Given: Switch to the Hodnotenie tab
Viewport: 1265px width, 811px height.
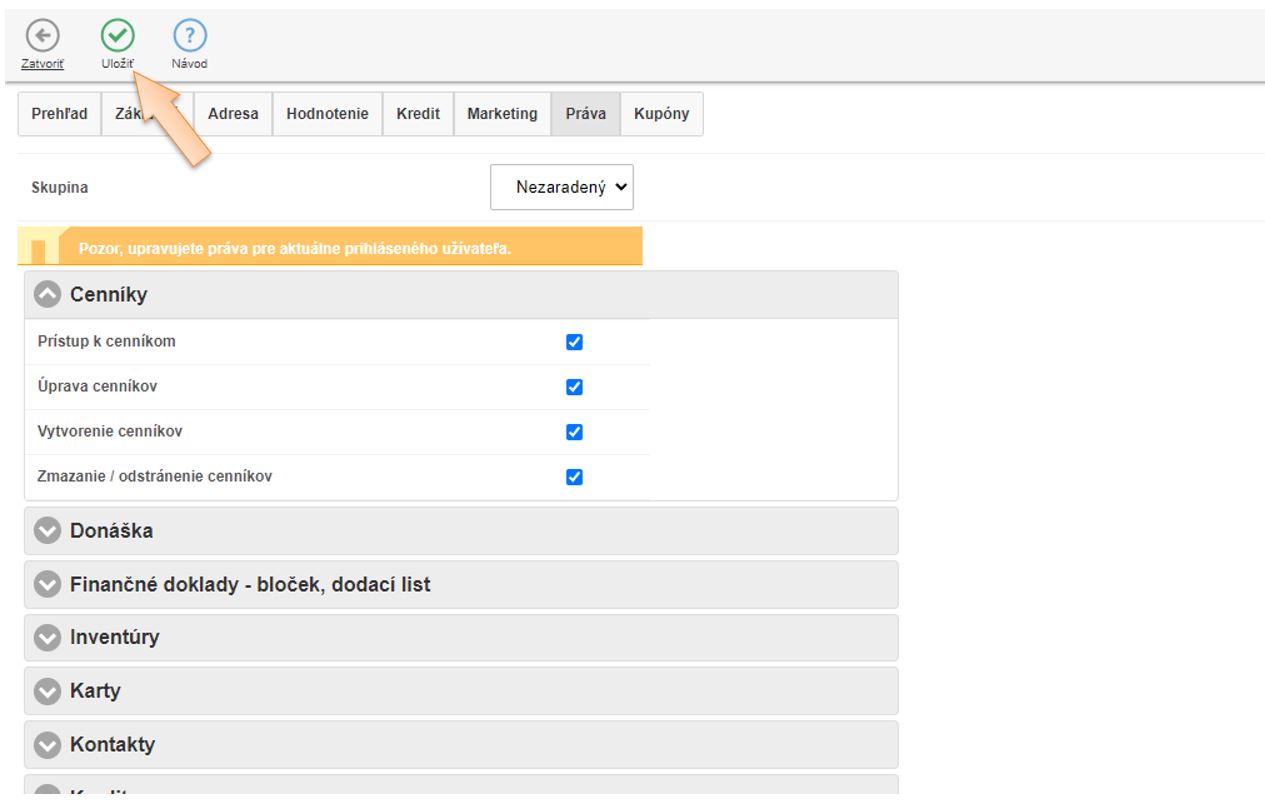Looking at the screenshot, I should 327,114.
